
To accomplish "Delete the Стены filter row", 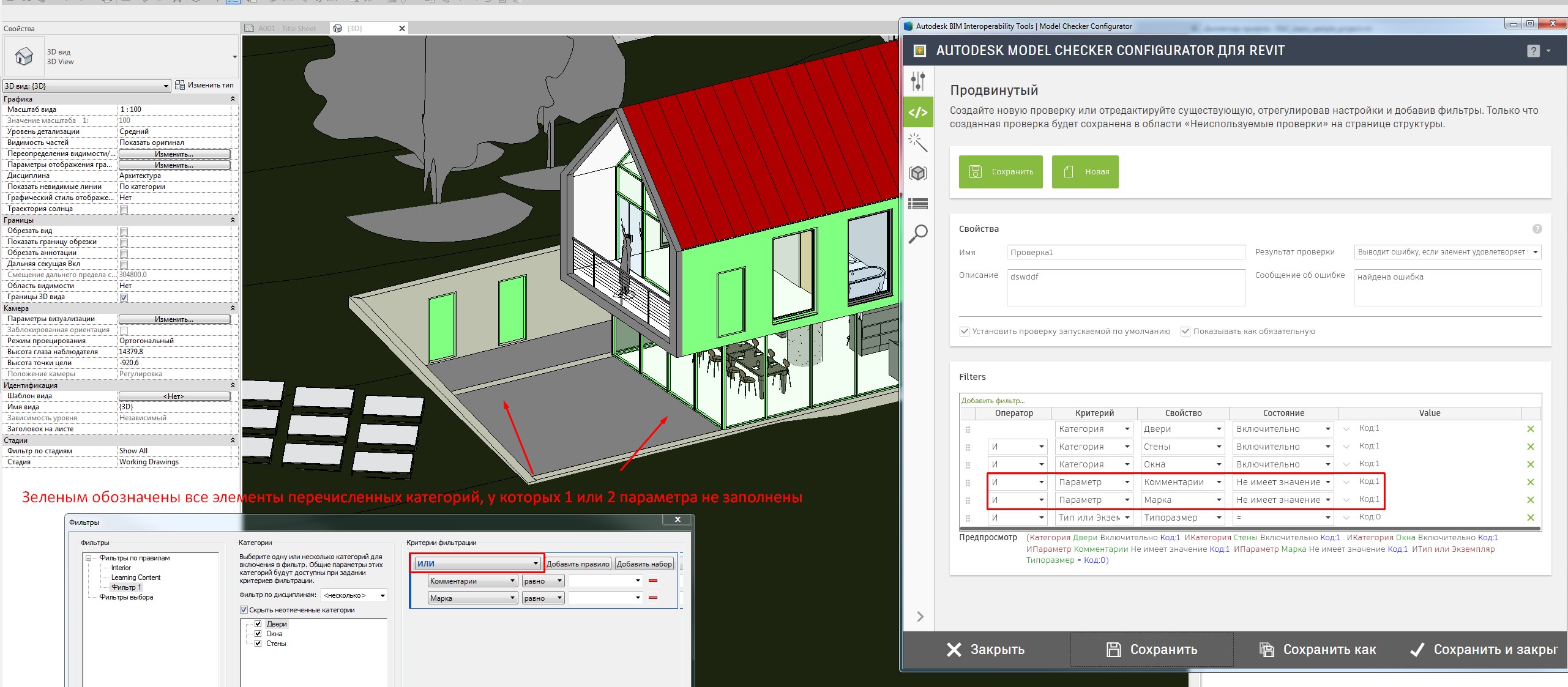I will [1530, 447].
